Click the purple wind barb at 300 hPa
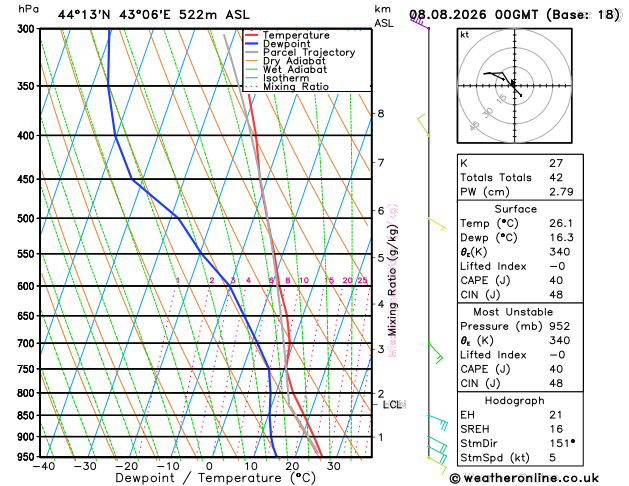The height and width of the screenshot is (486, 629). coord(420,21)
